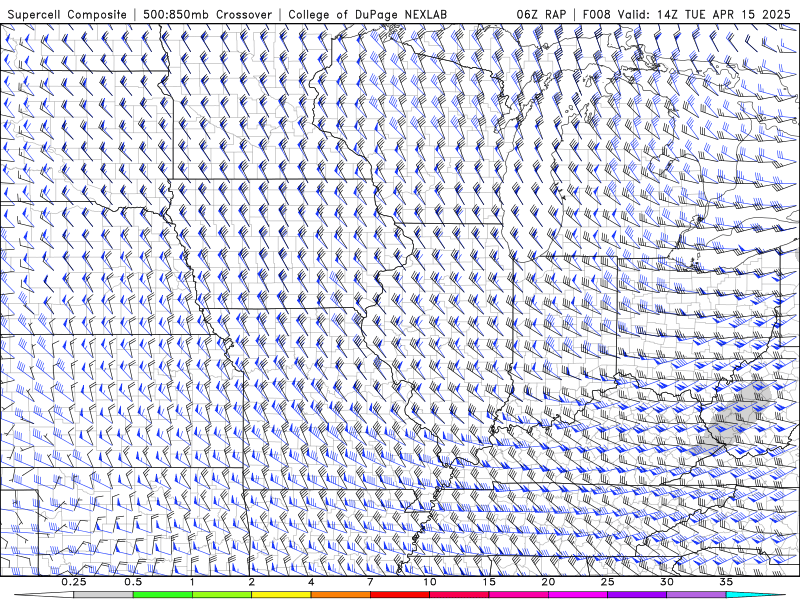Click the 'College of DuPage NEXLAB' label
Screen dimensions: 800x600
367,14
